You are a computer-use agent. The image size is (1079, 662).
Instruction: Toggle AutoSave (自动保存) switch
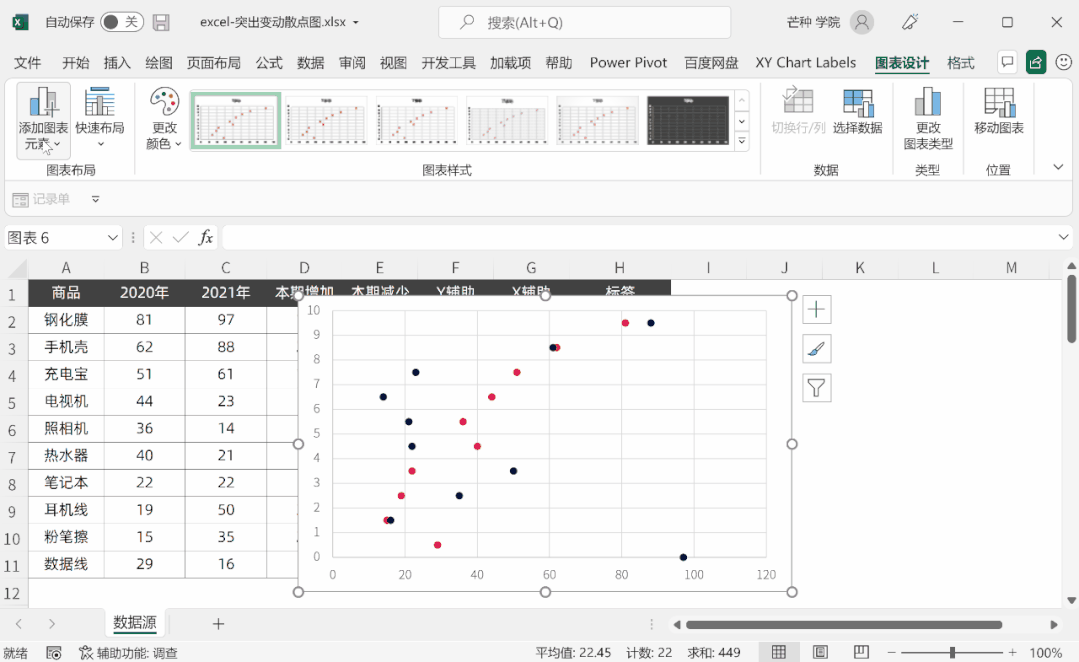click(121, 22)
